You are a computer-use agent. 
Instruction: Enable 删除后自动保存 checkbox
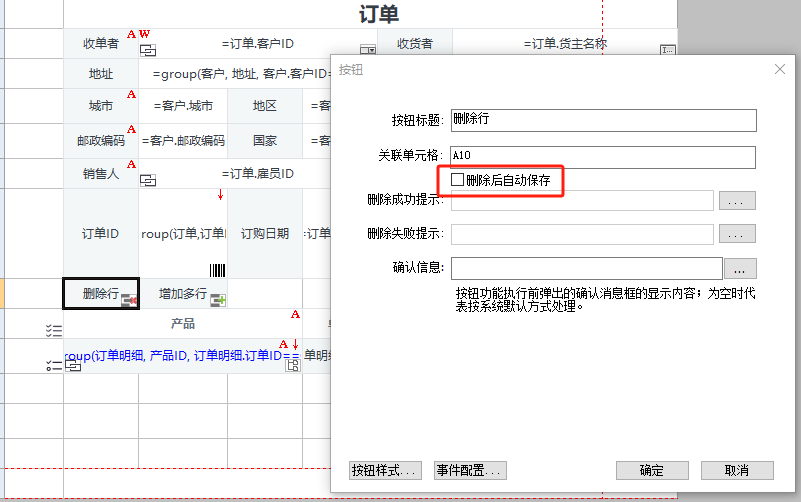tap(458, 180)
